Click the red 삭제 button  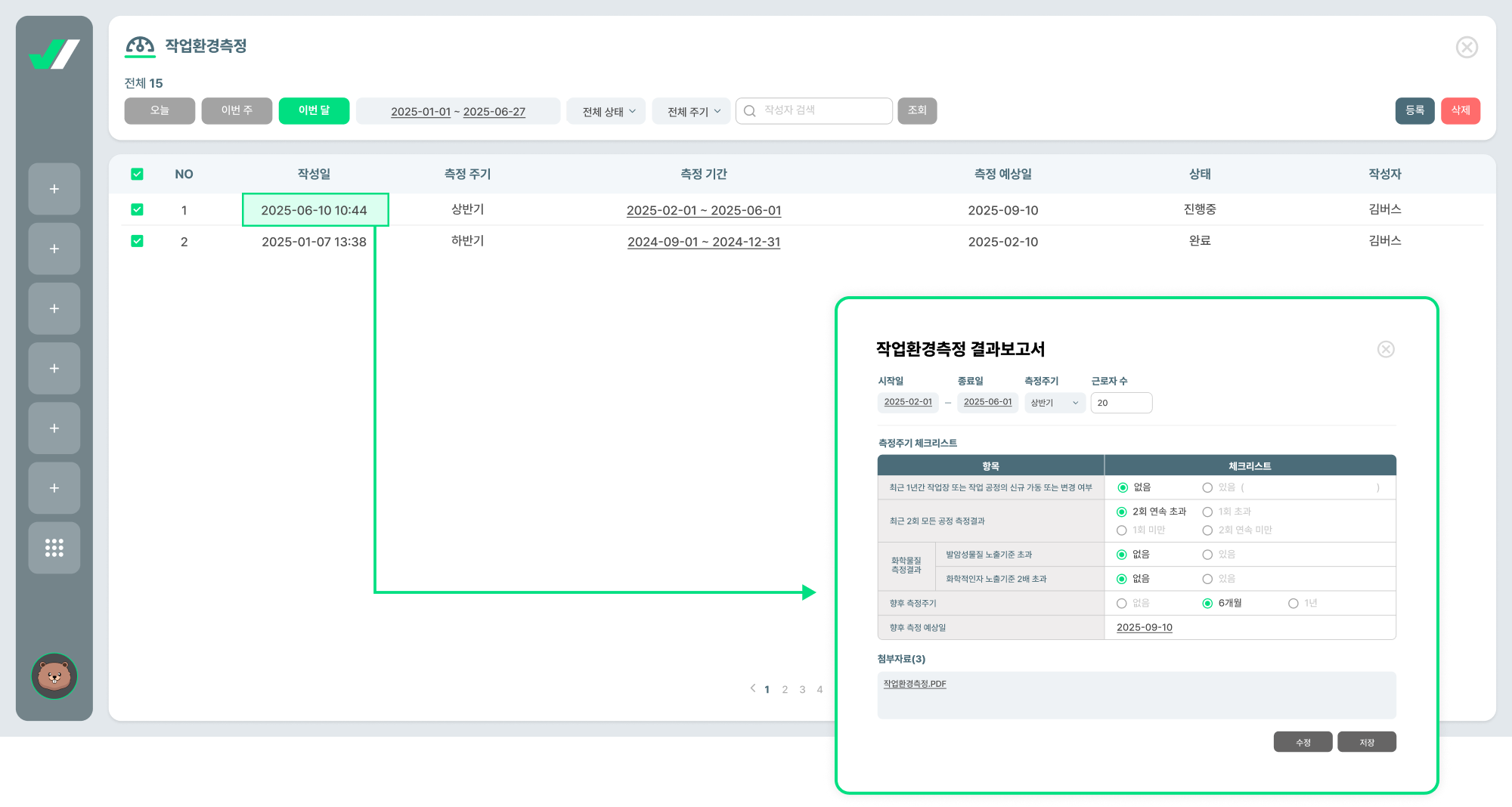coord(1460,111)
